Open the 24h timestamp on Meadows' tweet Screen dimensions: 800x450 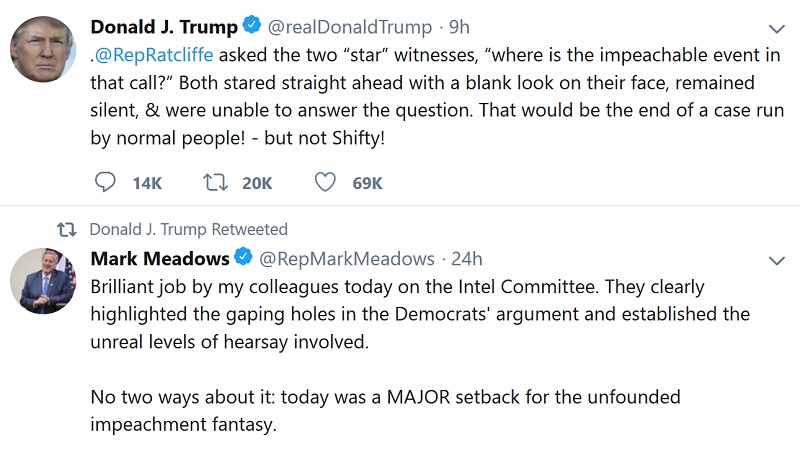[x=467, y=259]
